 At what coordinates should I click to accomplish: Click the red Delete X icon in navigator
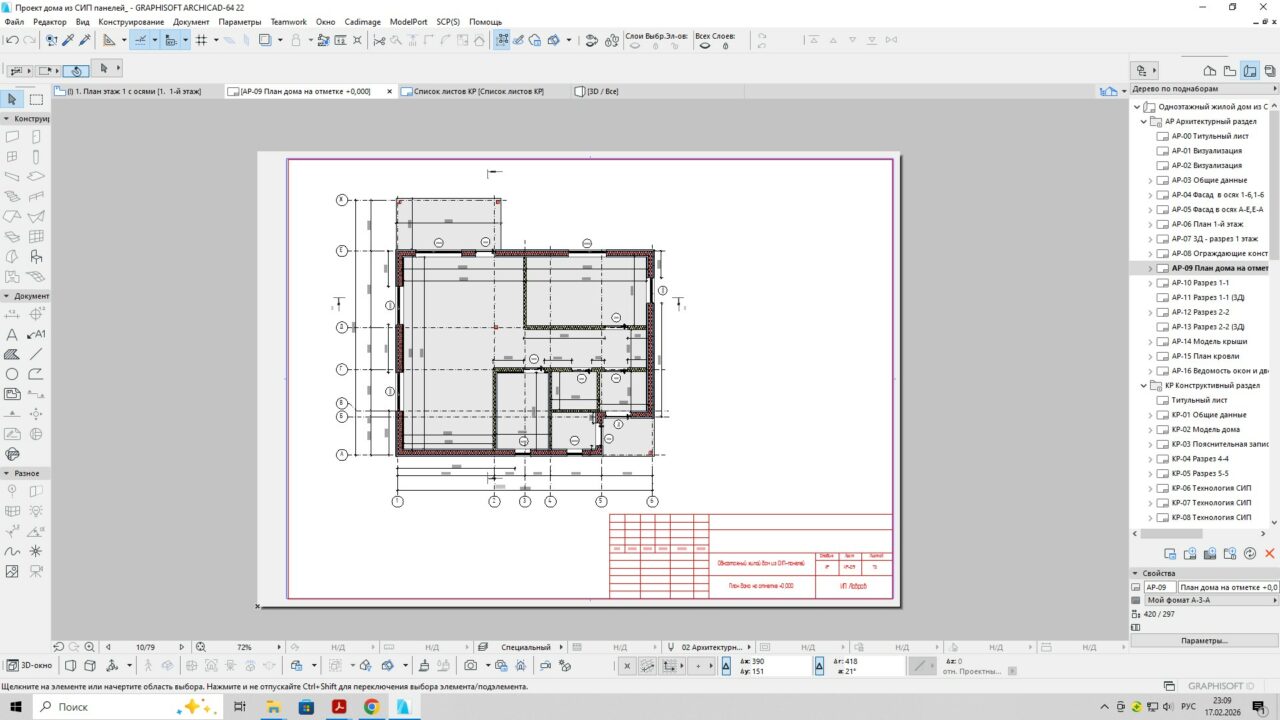click(x=1270, y=553)
